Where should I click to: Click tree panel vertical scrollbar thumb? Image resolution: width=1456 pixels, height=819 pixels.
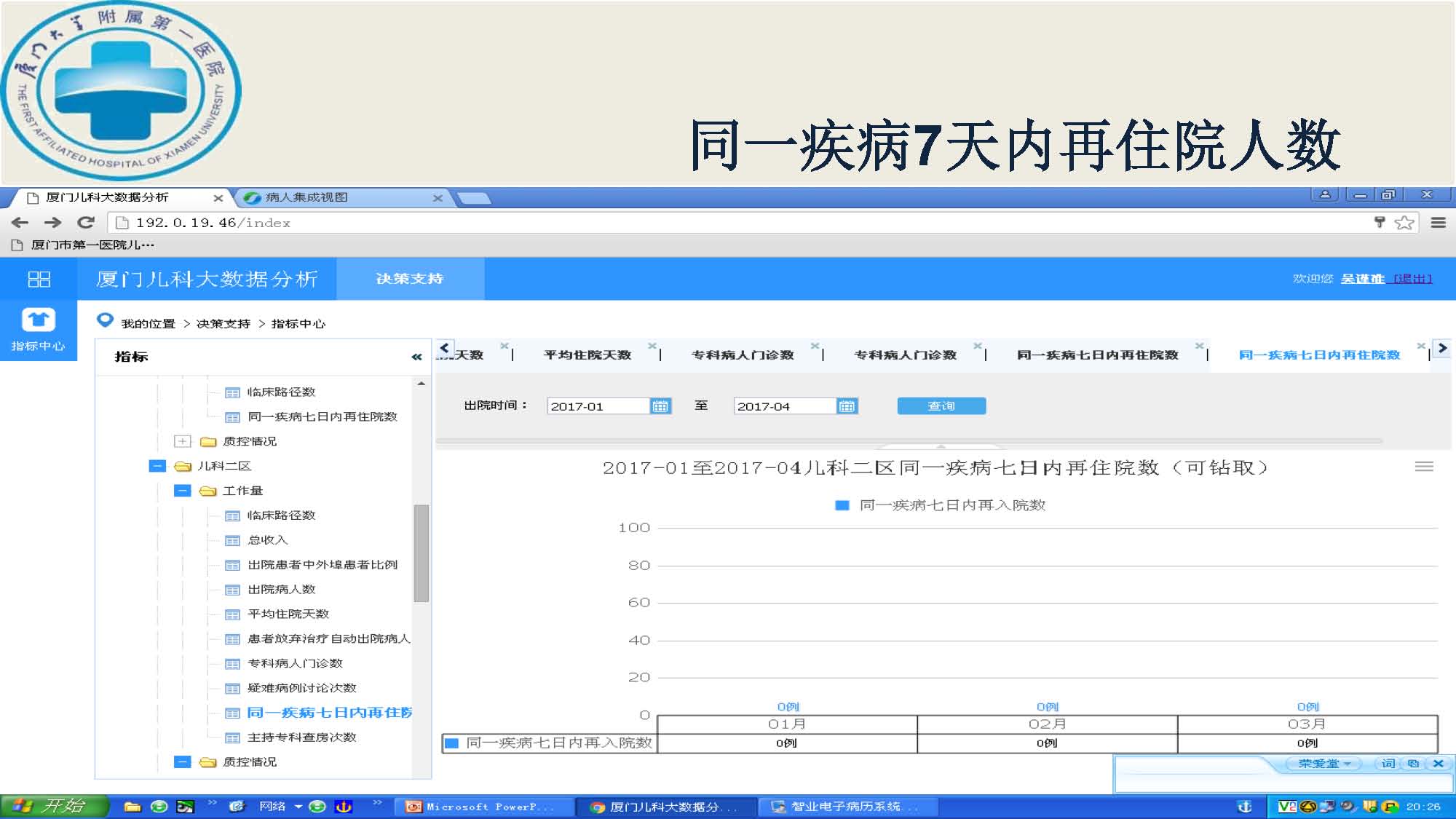[x=421, y=553]
